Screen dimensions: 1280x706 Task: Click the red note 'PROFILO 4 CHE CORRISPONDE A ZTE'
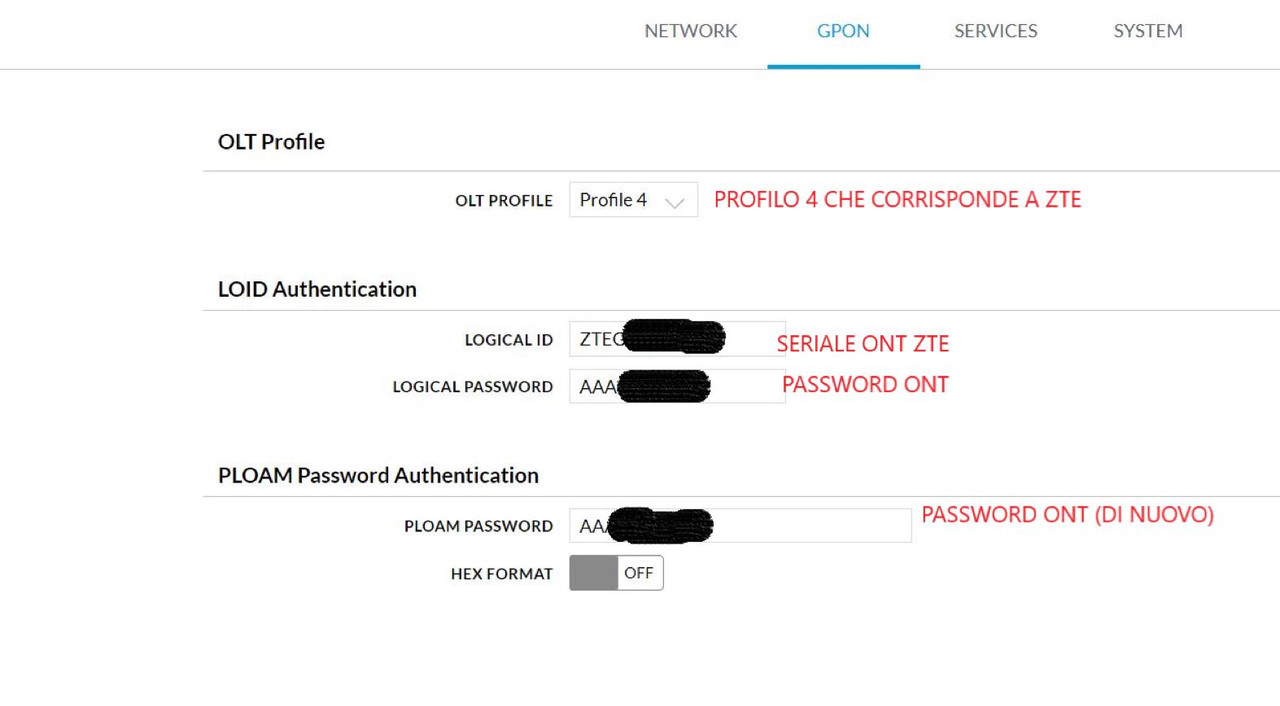pyautogui.click(x=897, y=200)
